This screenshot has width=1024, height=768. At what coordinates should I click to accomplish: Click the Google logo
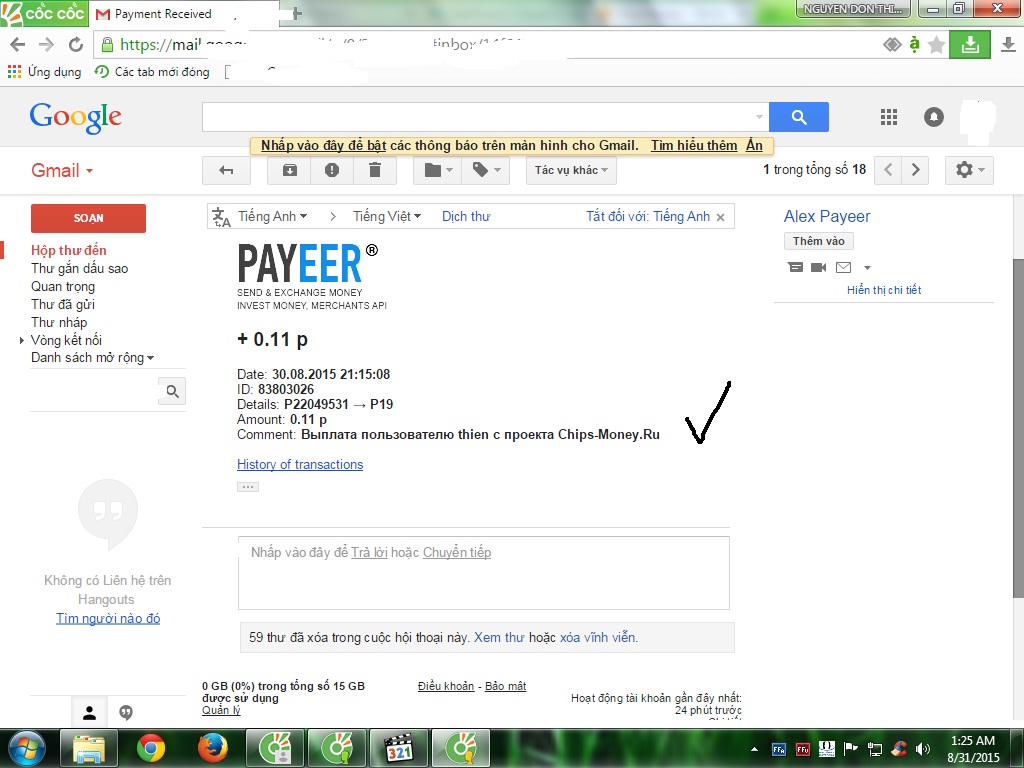(x=76, y=118)
